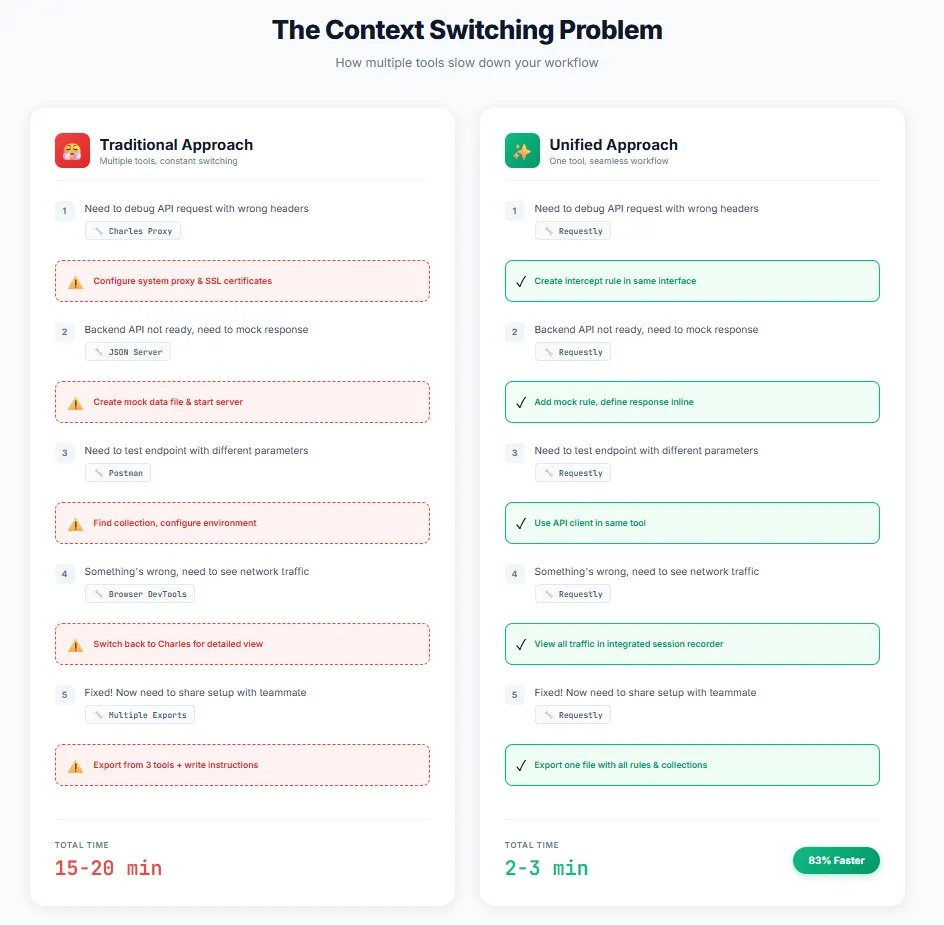This screenshot has width=944, height=925.
Task: Click the Browser DevTools tag
Action: [140, 594]
